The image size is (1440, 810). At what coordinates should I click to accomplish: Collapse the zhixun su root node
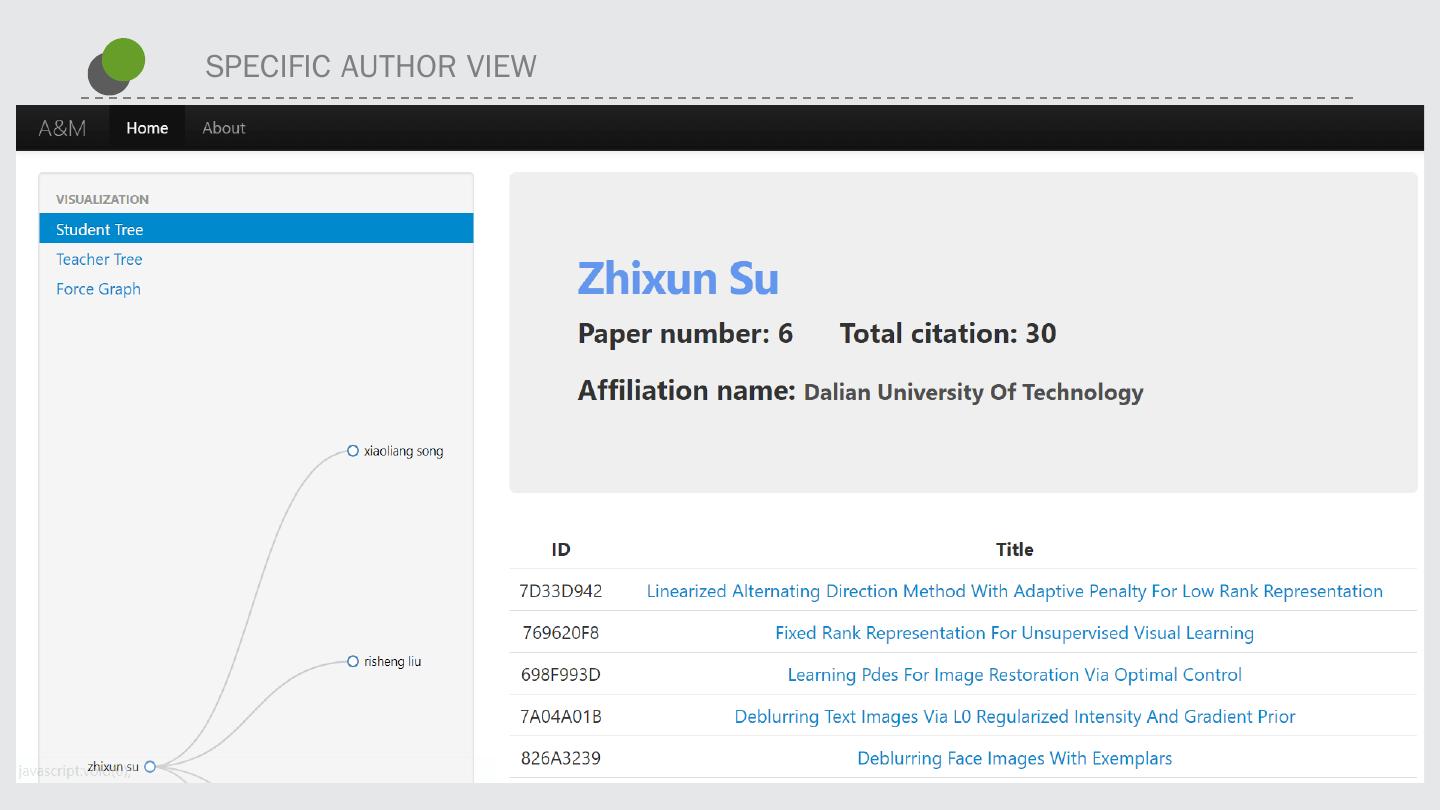[150, 767]
